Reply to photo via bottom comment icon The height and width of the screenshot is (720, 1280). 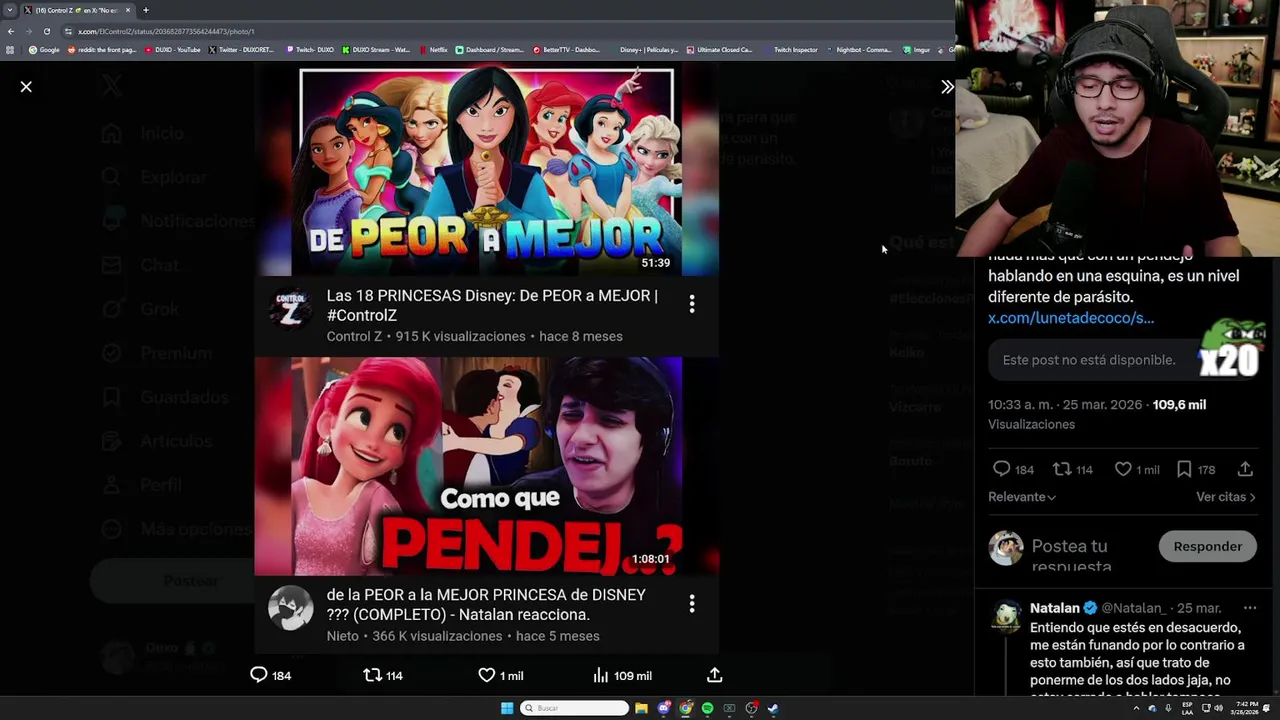259,675
